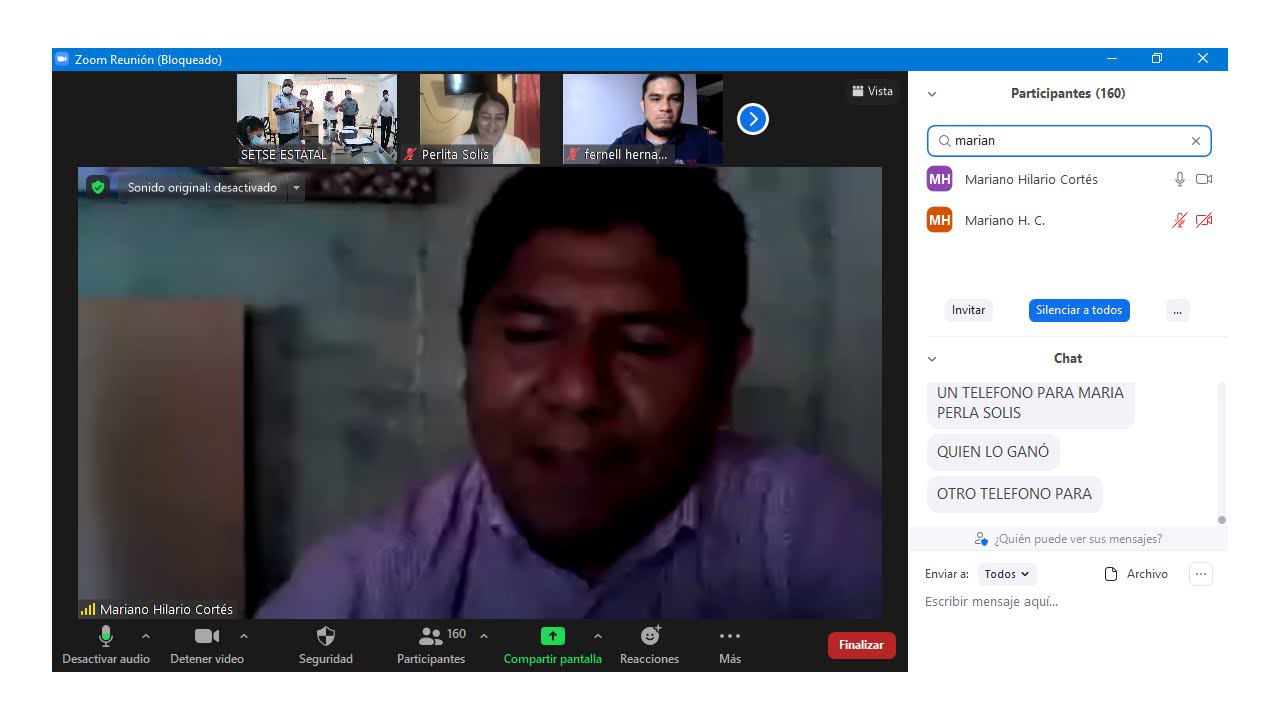End the meeting with Finalizar

861,645
